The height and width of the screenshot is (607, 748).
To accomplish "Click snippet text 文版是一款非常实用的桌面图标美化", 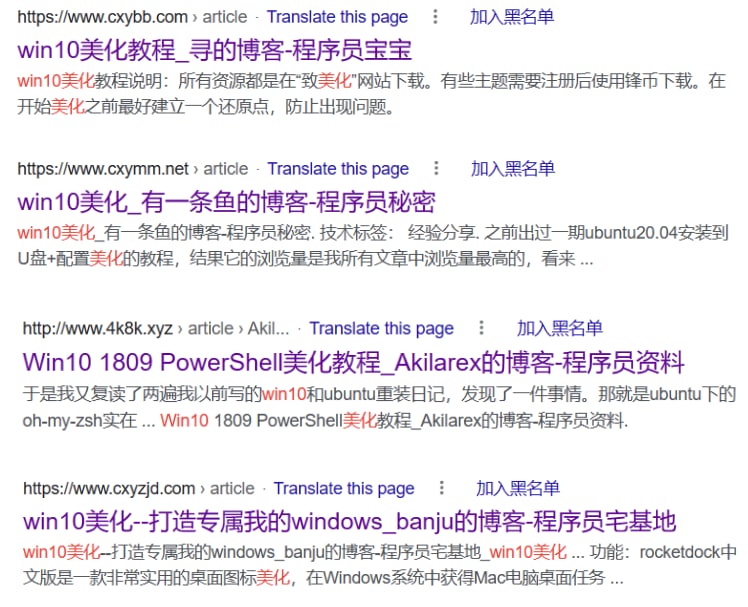I will pos(156,578).
